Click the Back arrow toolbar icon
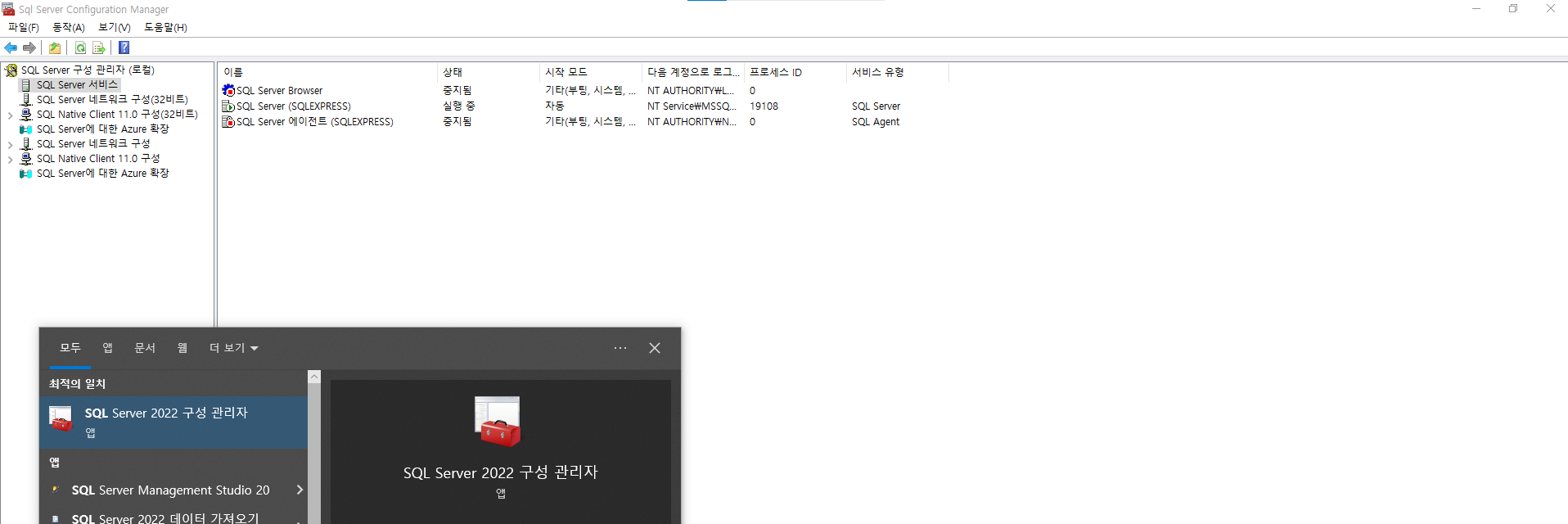The image size is (1568, 524). pyautogui.click(x=11, y=48)
